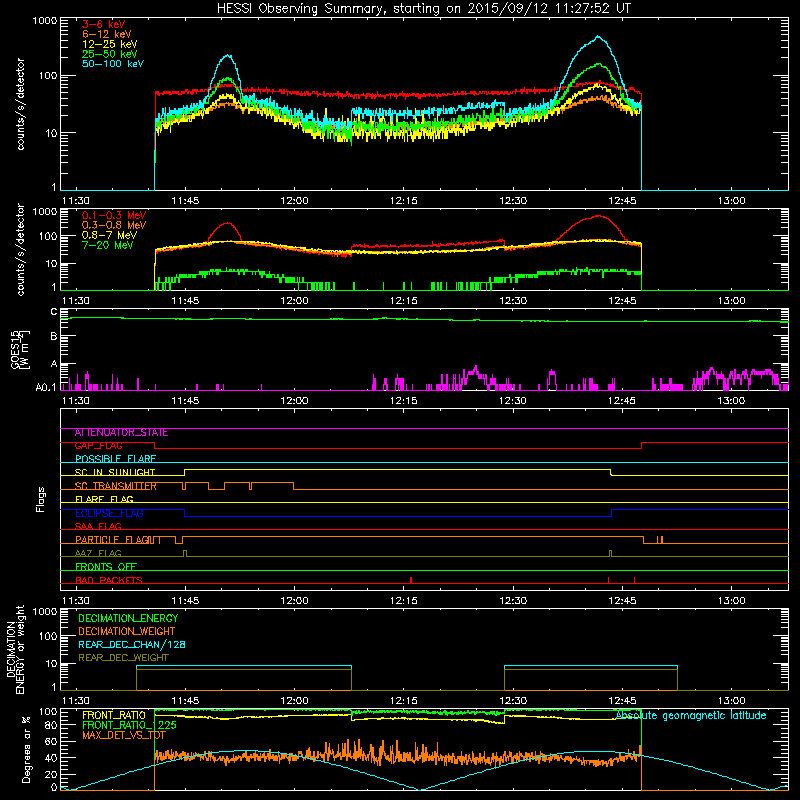The width and height of the screenshot is (800, 800).
Task: Click the 0.8-7 MeV legend label
Action: pyautogui.click(x=110, y=235)
